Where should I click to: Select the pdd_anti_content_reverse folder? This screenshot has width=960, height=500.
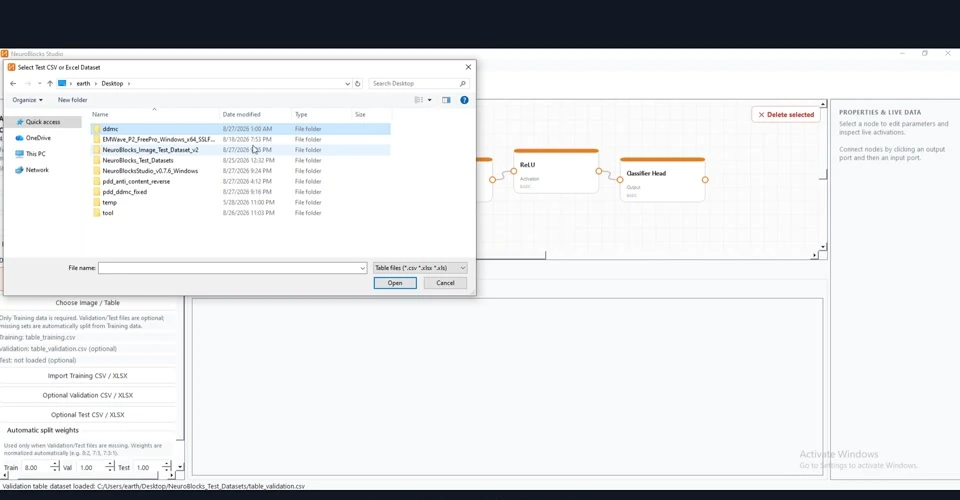pos(241,181)
